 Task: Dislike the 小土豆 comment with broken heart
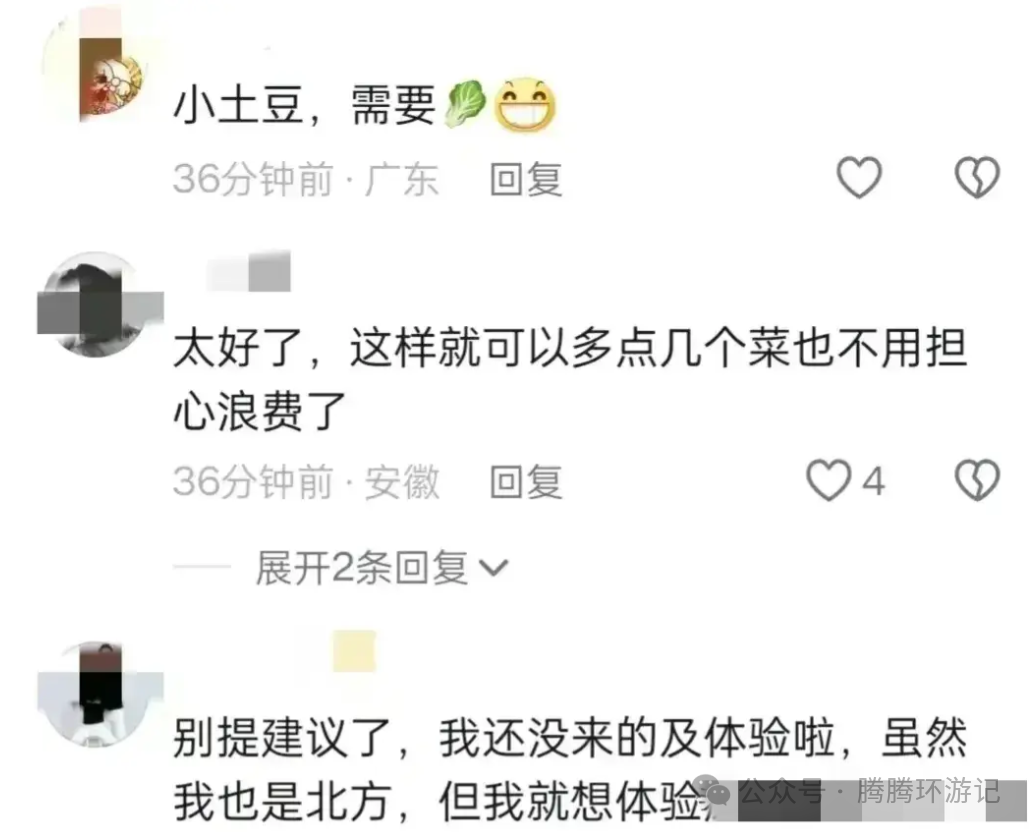(977, 178)
